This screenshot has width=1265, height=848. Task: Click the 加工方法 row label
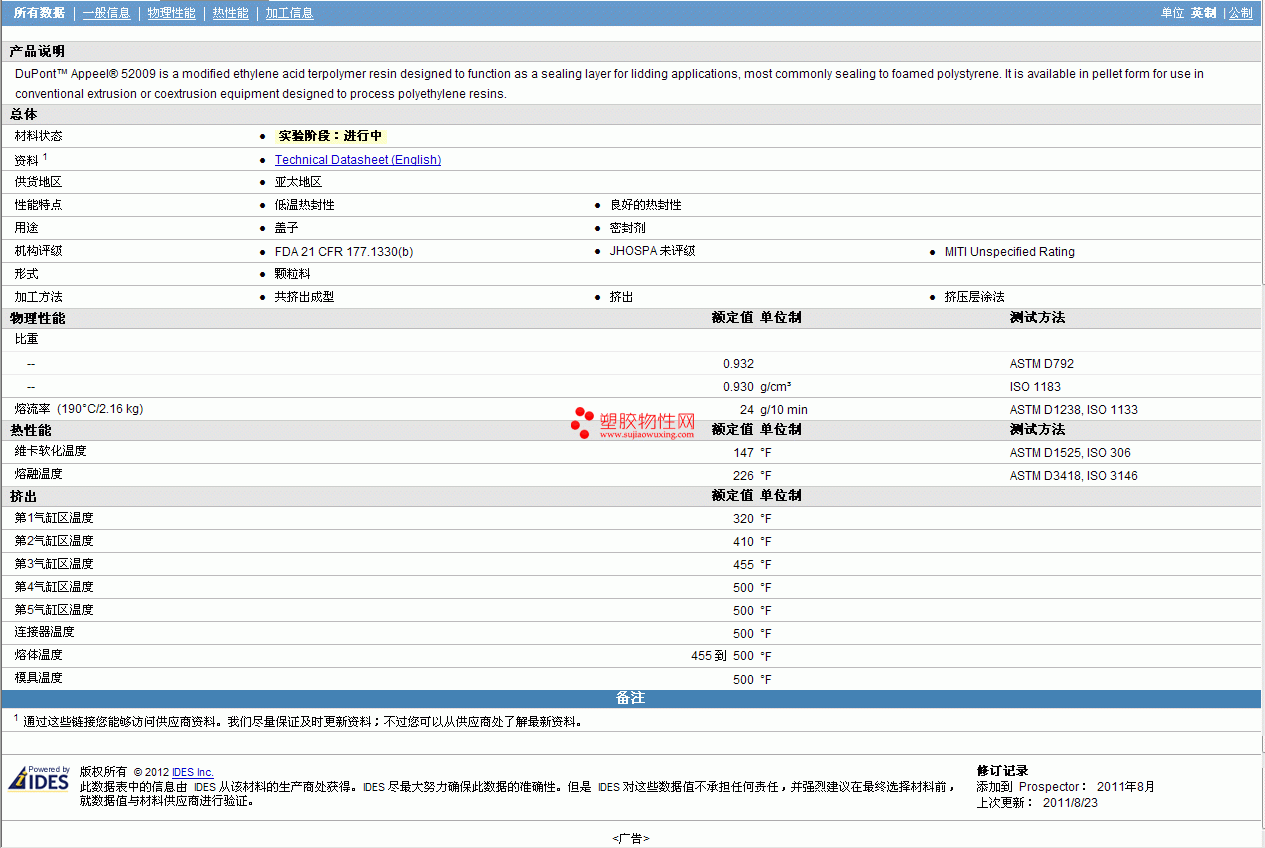(38, 297)
